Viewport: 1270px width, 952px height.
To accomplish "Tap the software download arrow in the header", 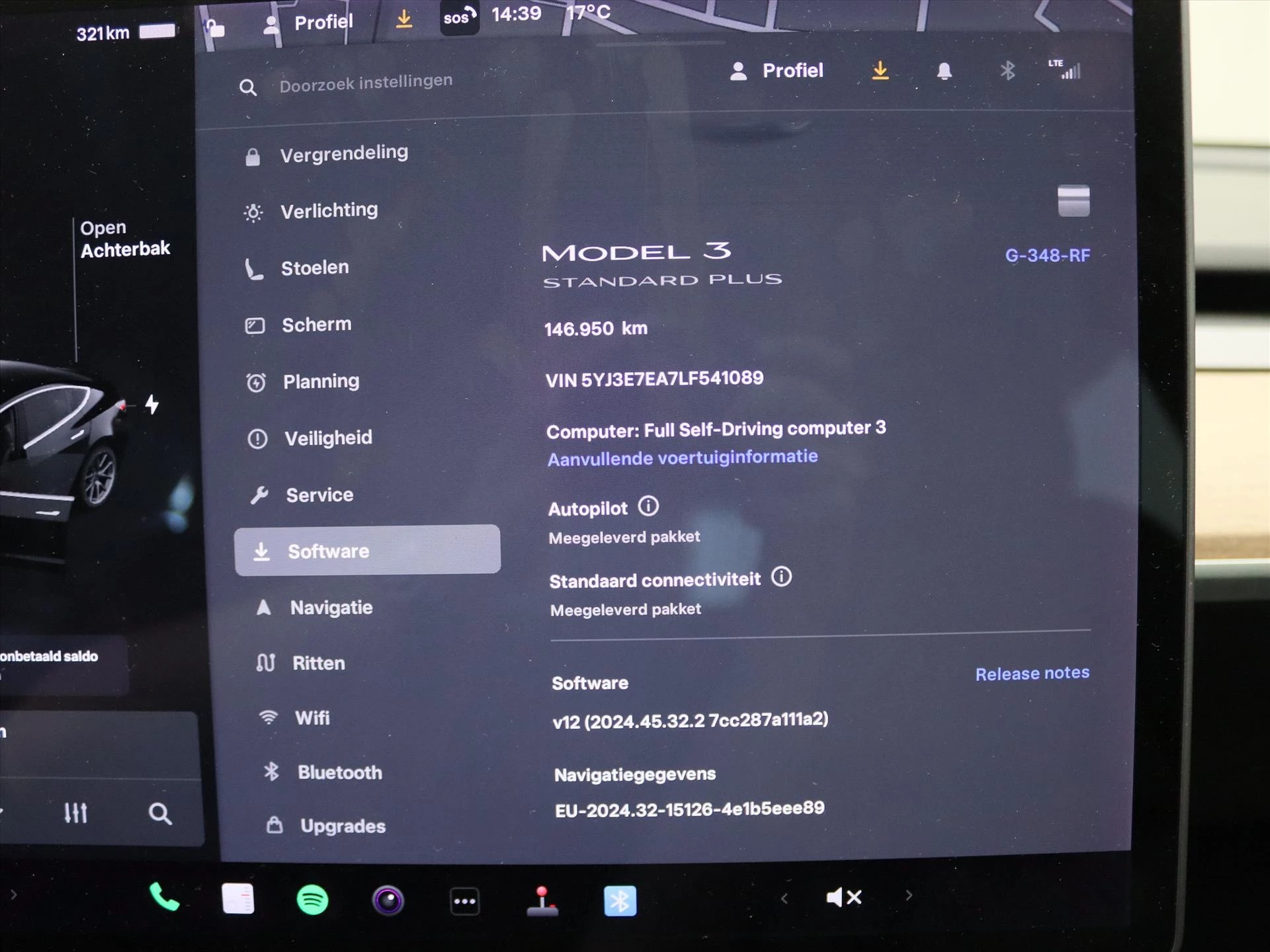I will [880, 70].
